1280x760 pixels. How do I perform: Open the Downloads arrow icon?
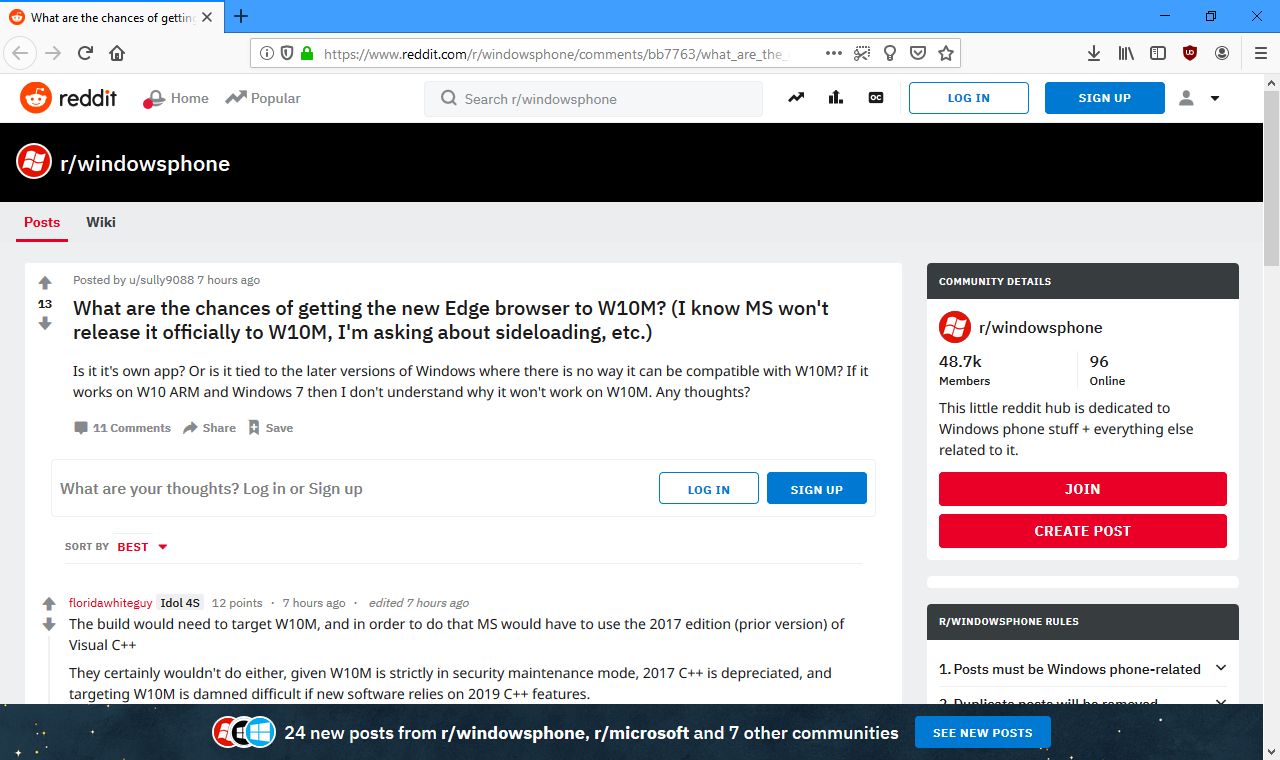pyautogui.click(x=1094, y=53)
